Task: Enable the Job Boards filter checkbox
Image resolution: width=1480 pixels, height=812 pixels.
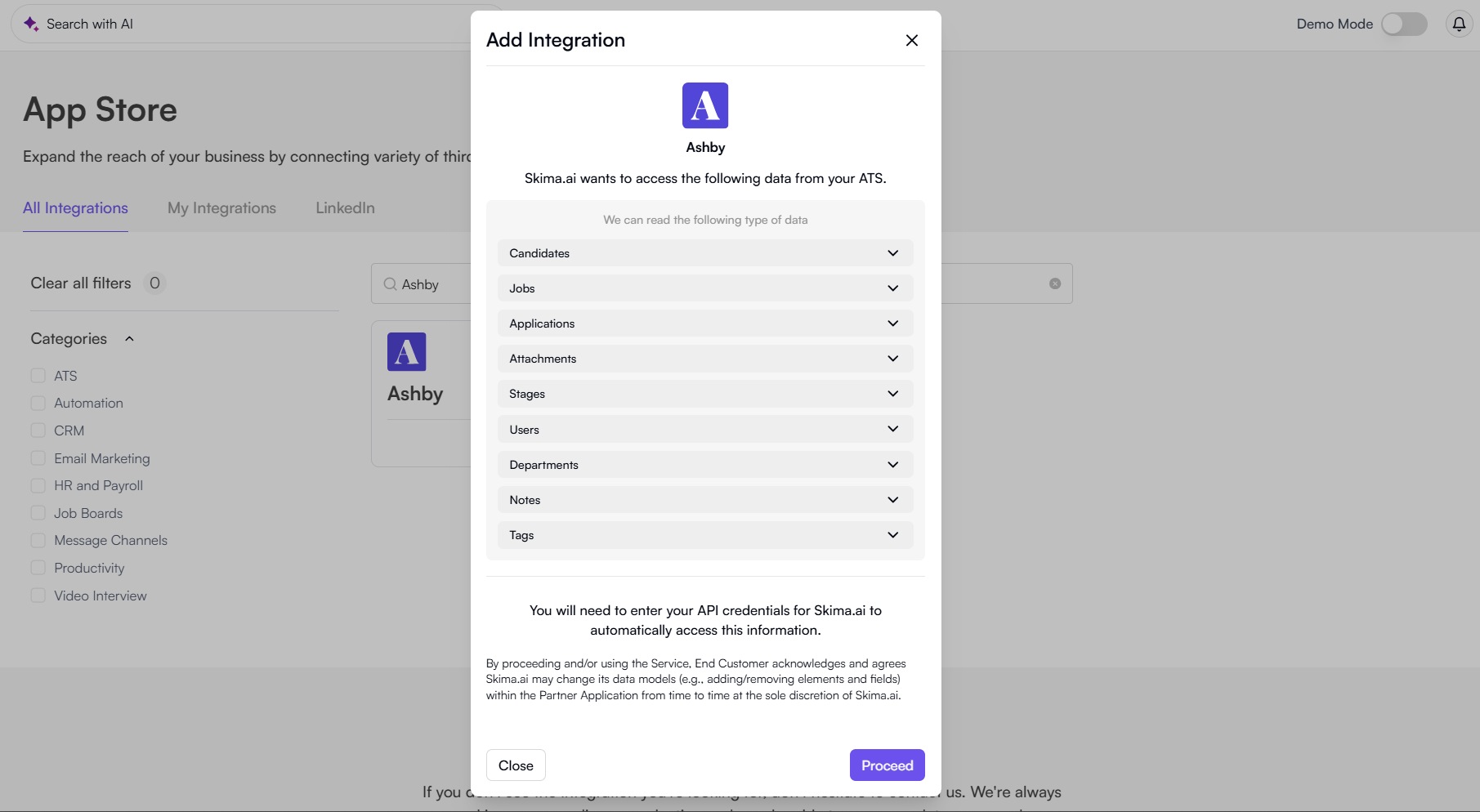Action: tap(38, 513)
